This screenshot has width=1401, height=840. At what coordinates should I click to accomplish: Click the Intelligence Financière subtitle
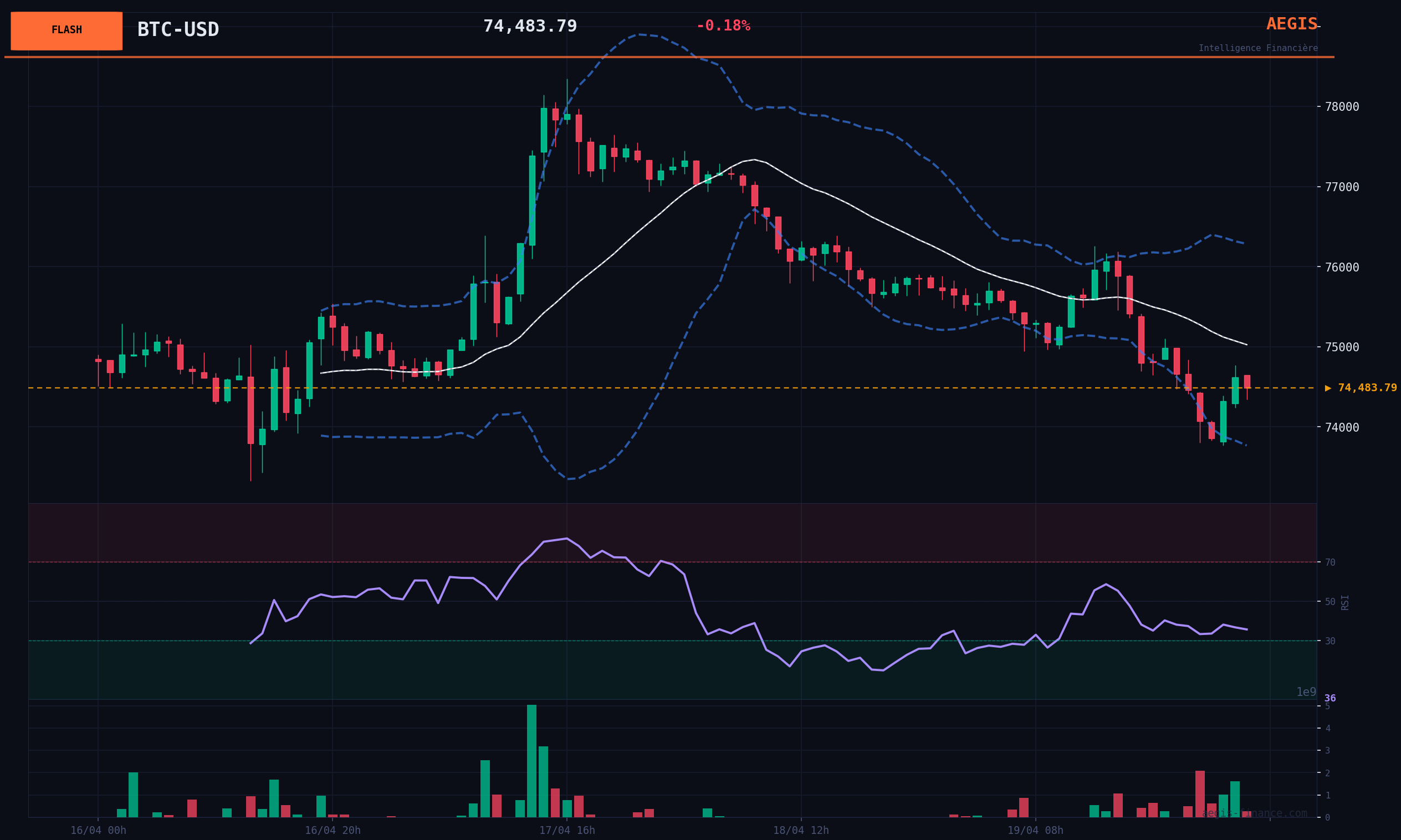tap(1257, 49)
